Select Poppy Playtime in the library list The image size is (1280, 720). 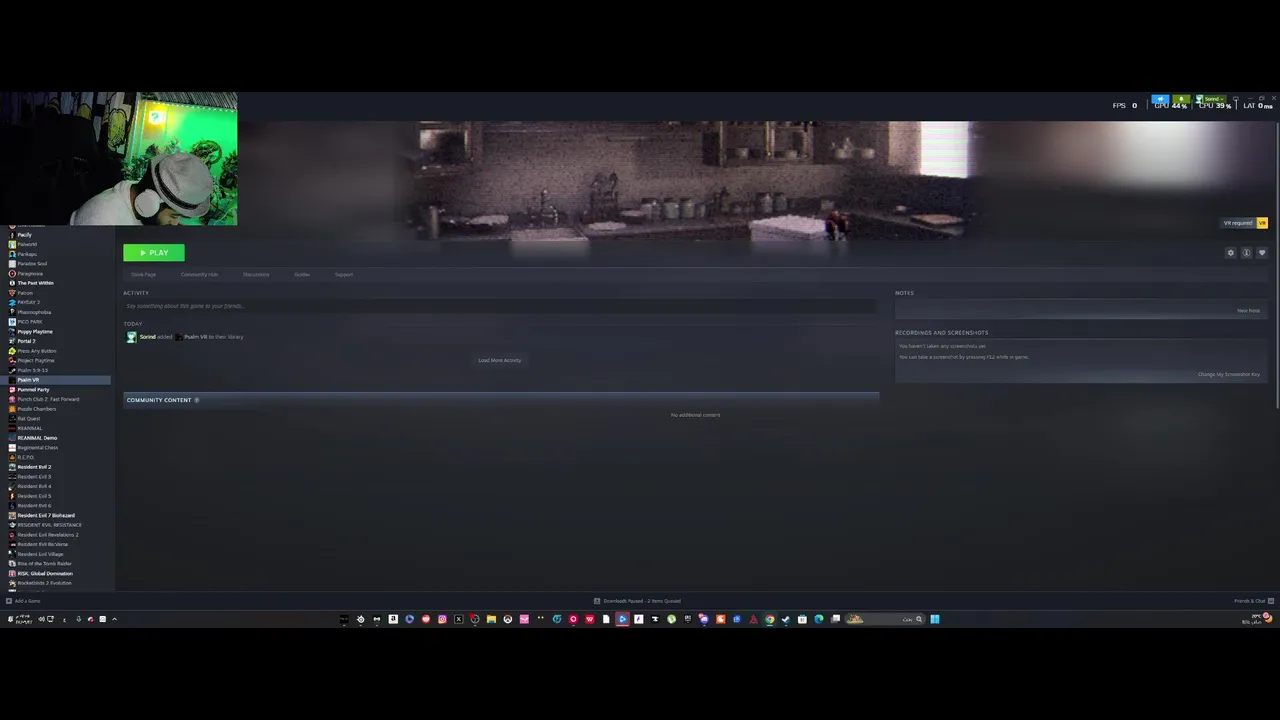click(x=35, y=332)
